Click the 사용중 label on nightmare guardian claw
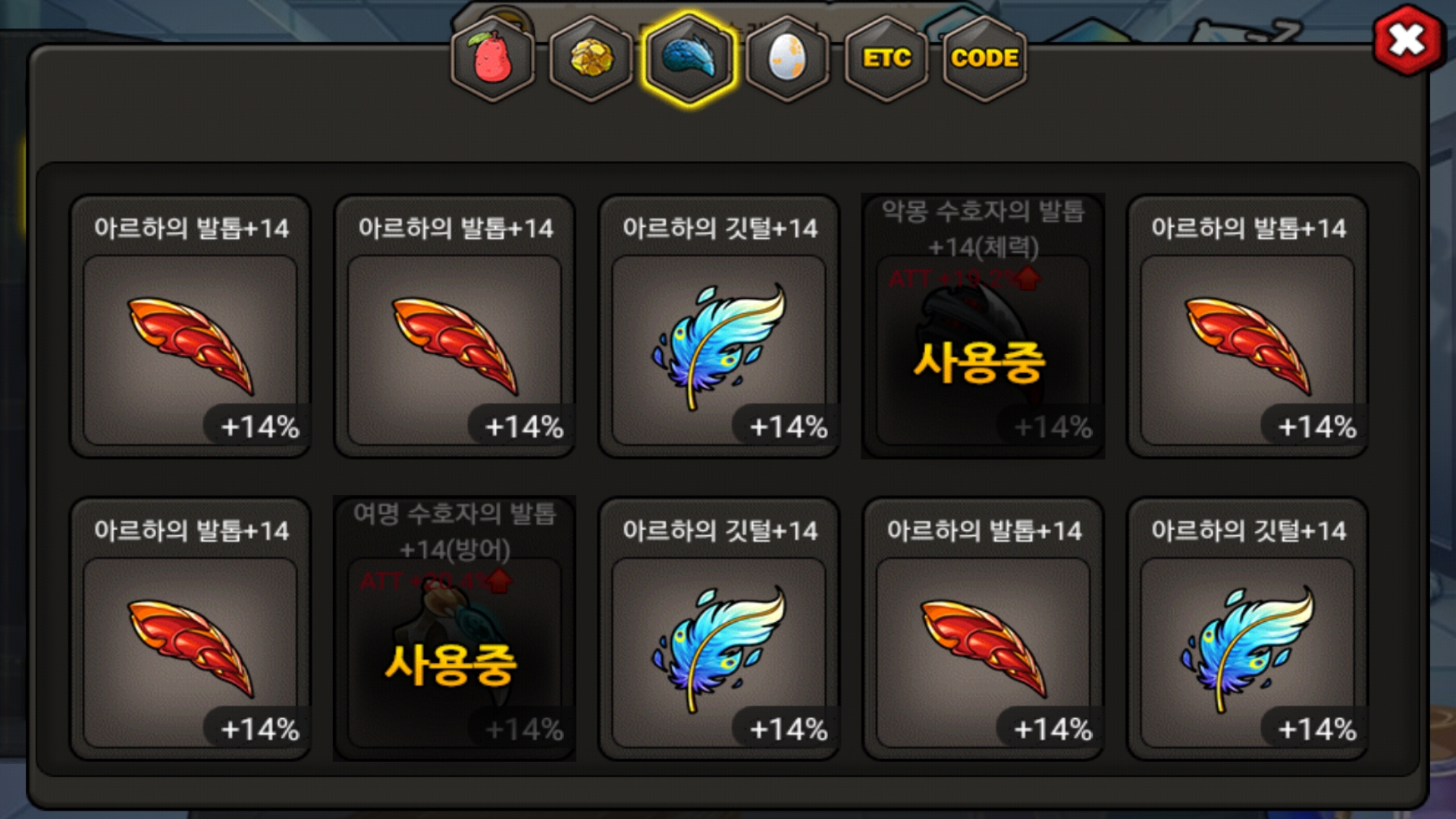The width and height of the screenshot is (1456, 819). tap(979, 362)
